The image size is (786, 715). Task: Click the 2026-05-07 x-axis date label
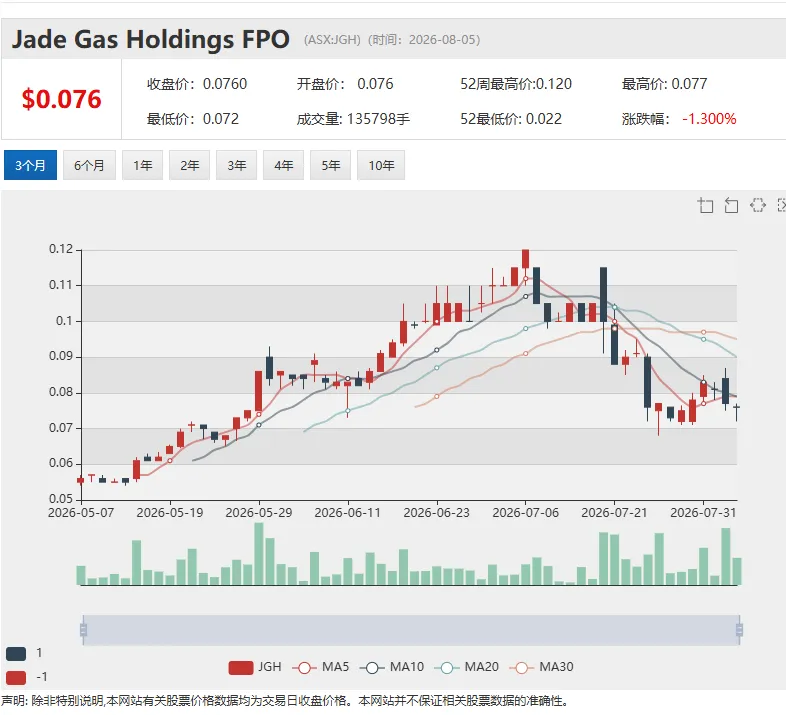coord(81,512)
